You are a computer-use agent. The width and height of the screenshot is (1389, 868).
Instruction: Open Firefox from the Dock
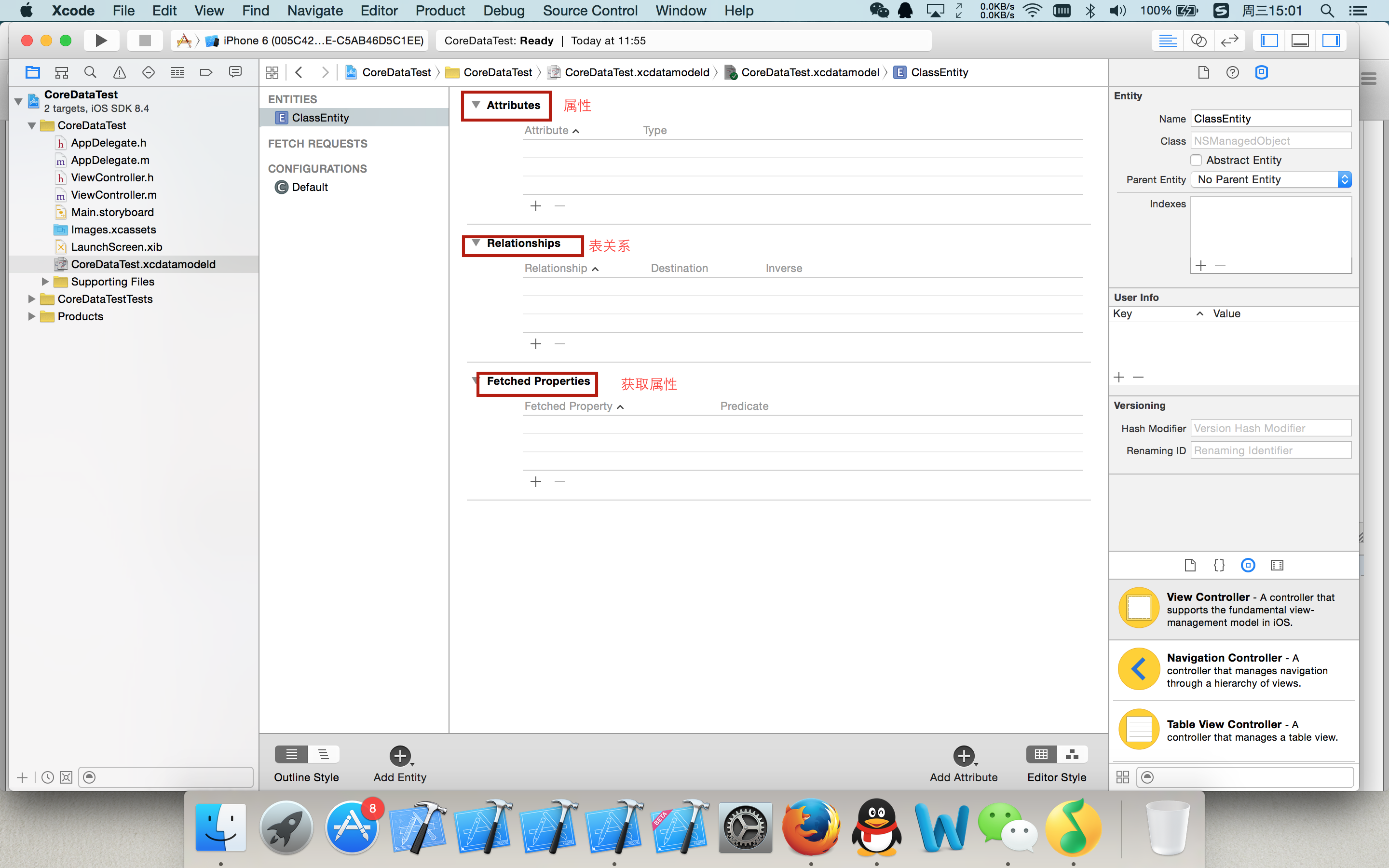point(810,828)
